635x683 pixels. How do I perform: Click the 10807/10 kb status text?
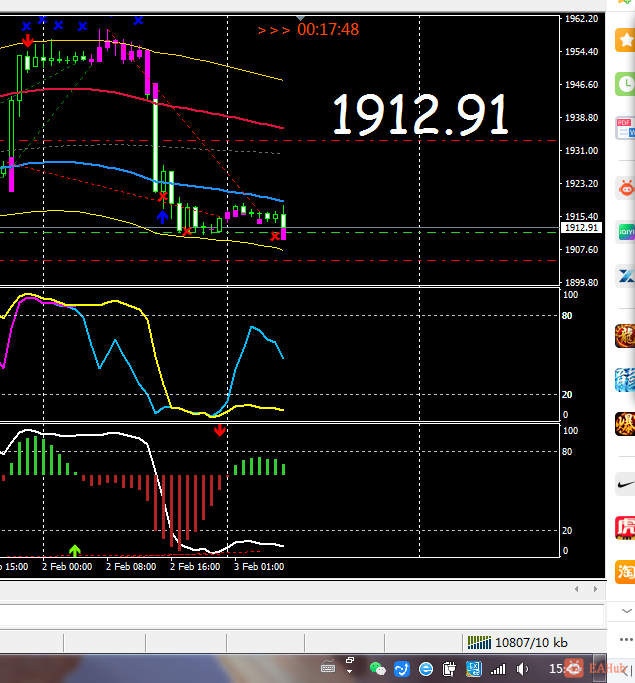(531, 642)
